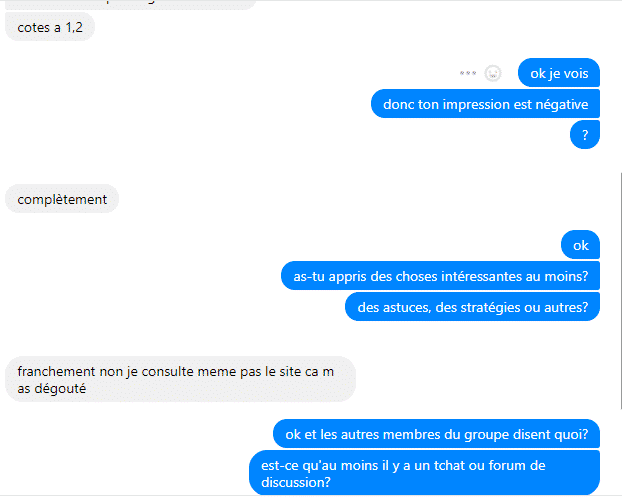Click the "franchement non je consulte" gray message

[x=180, y=379]
